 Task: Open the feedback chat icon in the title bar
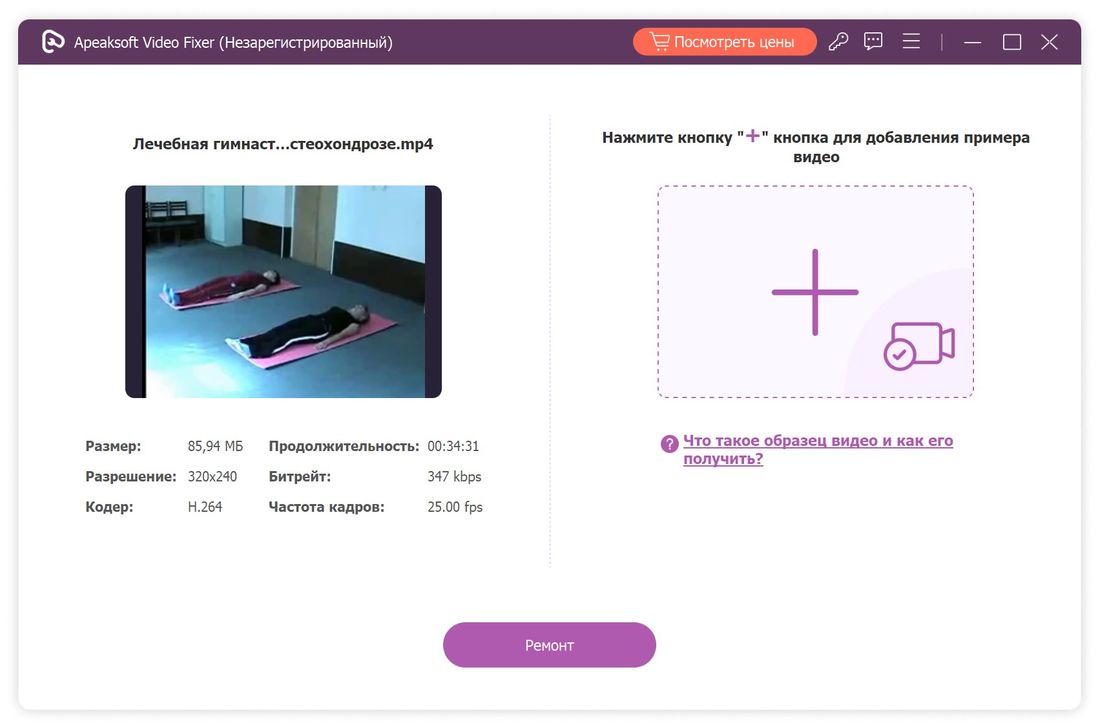[873, 41]
